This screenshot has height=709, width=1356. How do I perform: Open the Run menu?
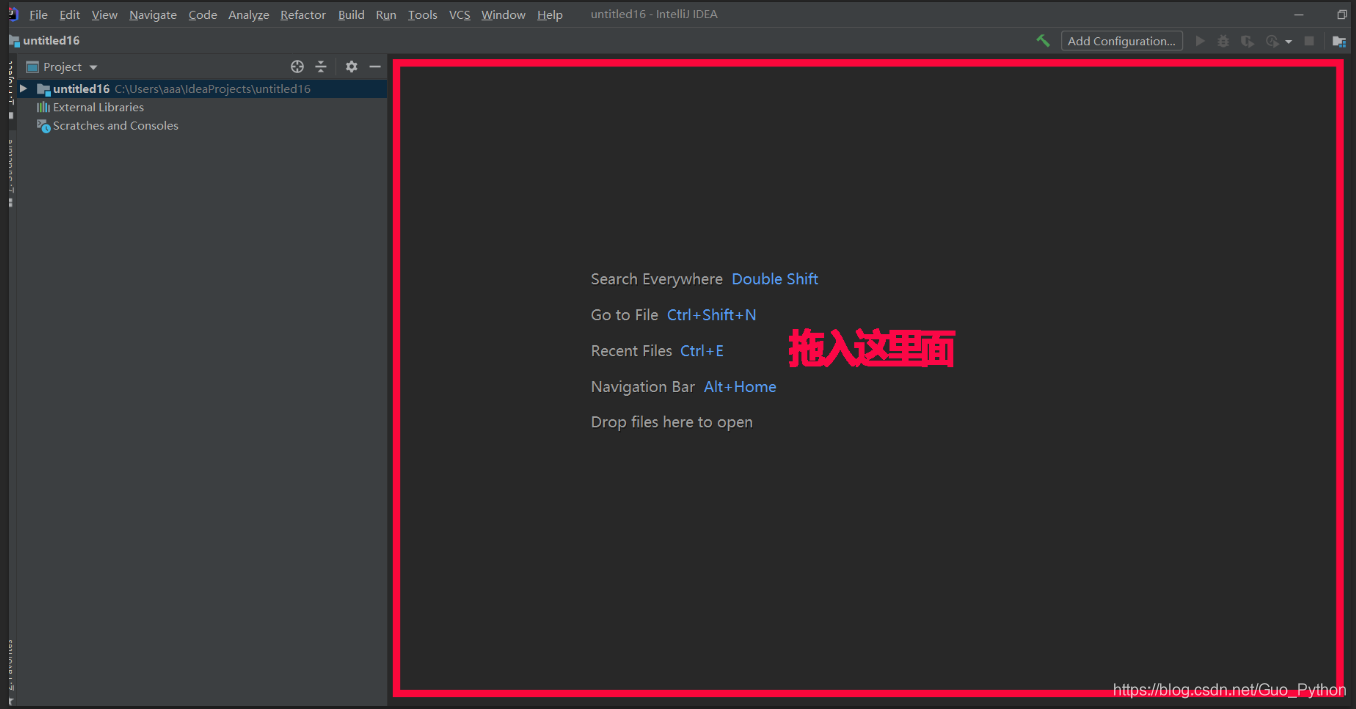click(x=386, y=15)
